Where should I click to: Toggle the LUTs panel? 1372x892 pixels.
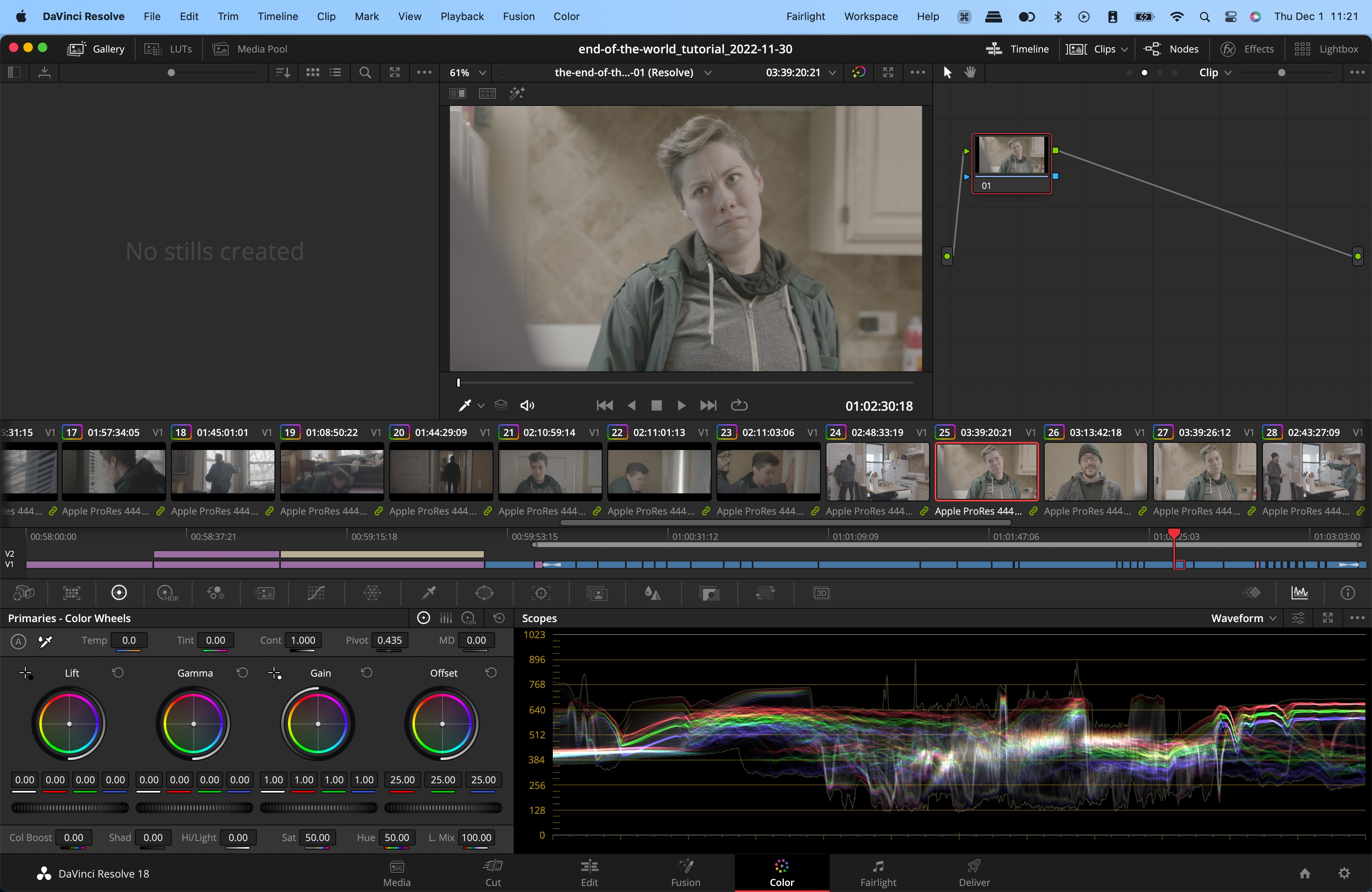(x=168, y=49)
